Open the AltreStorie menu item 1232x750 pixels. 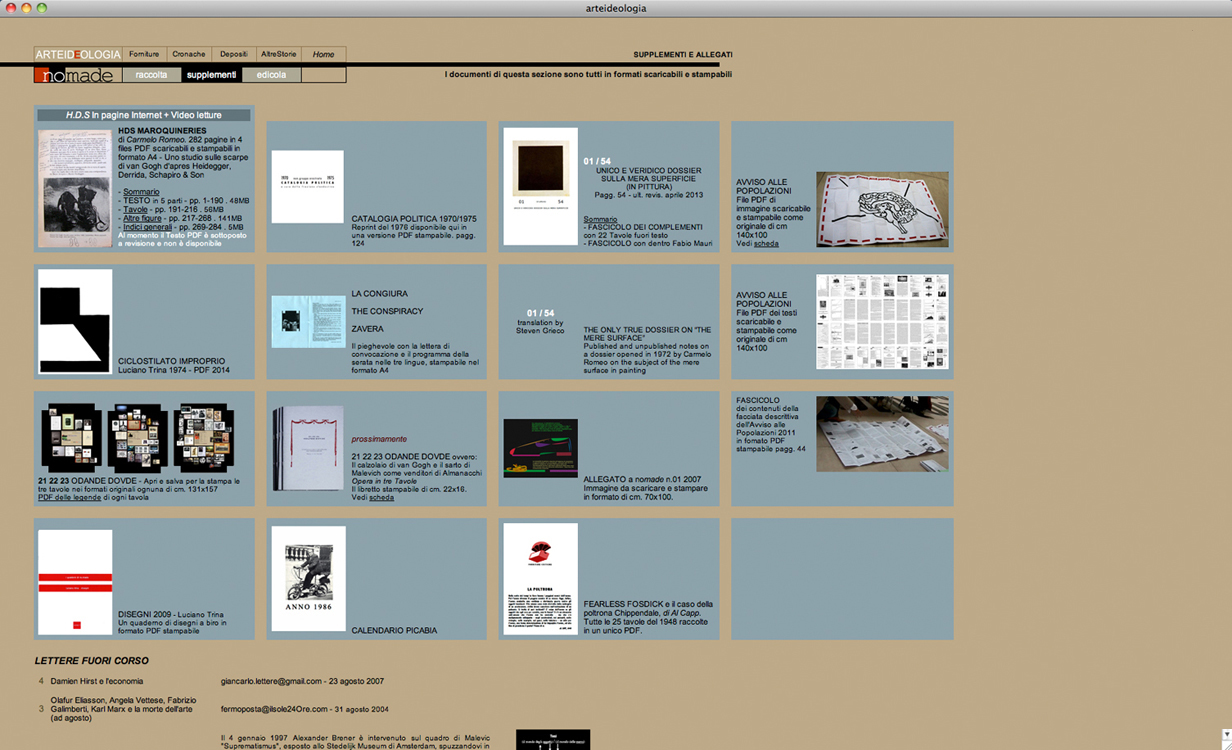(x=278, y=54)
